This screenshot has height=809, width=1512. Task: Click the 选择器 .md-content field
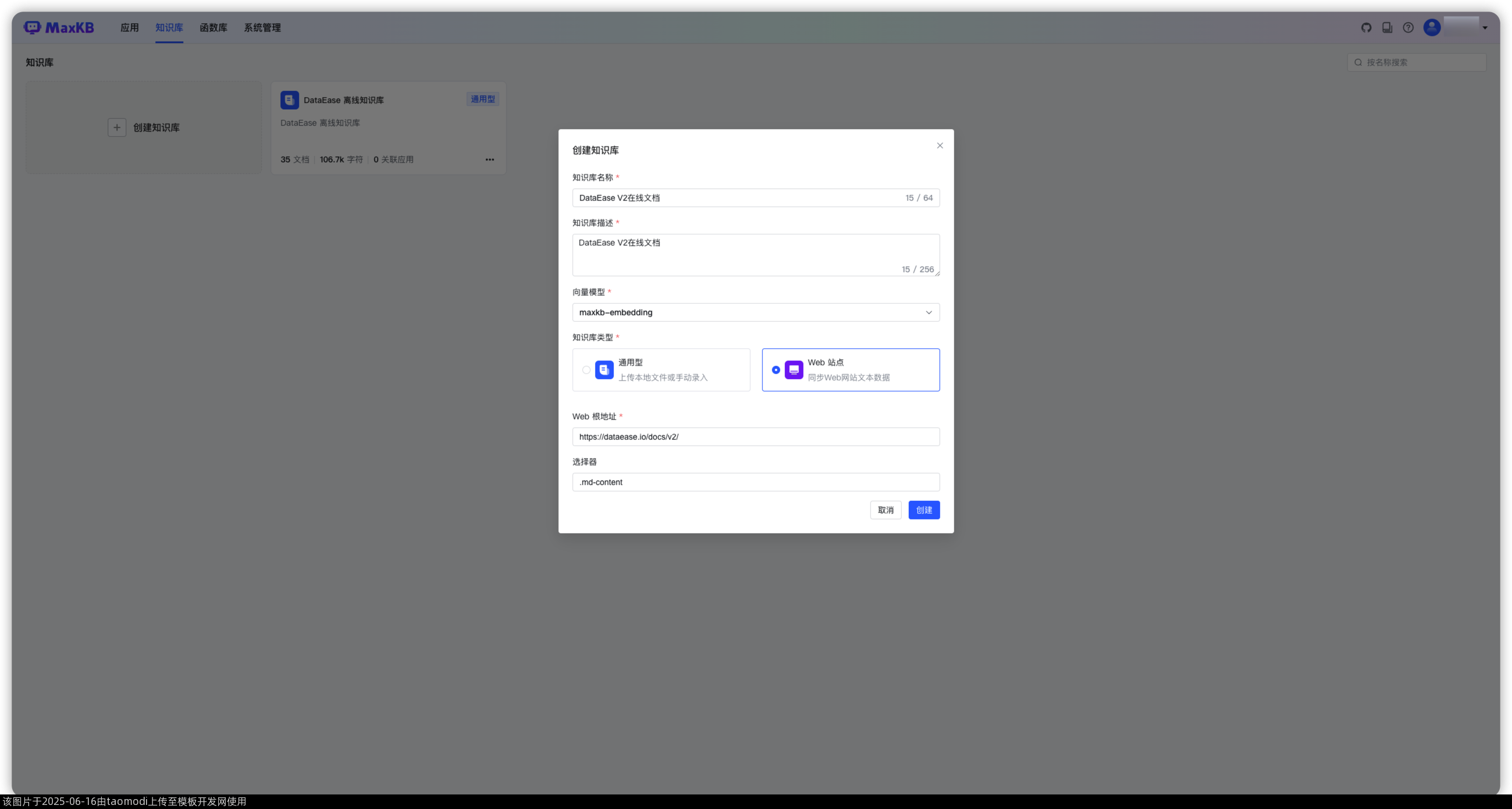point(755,482)
